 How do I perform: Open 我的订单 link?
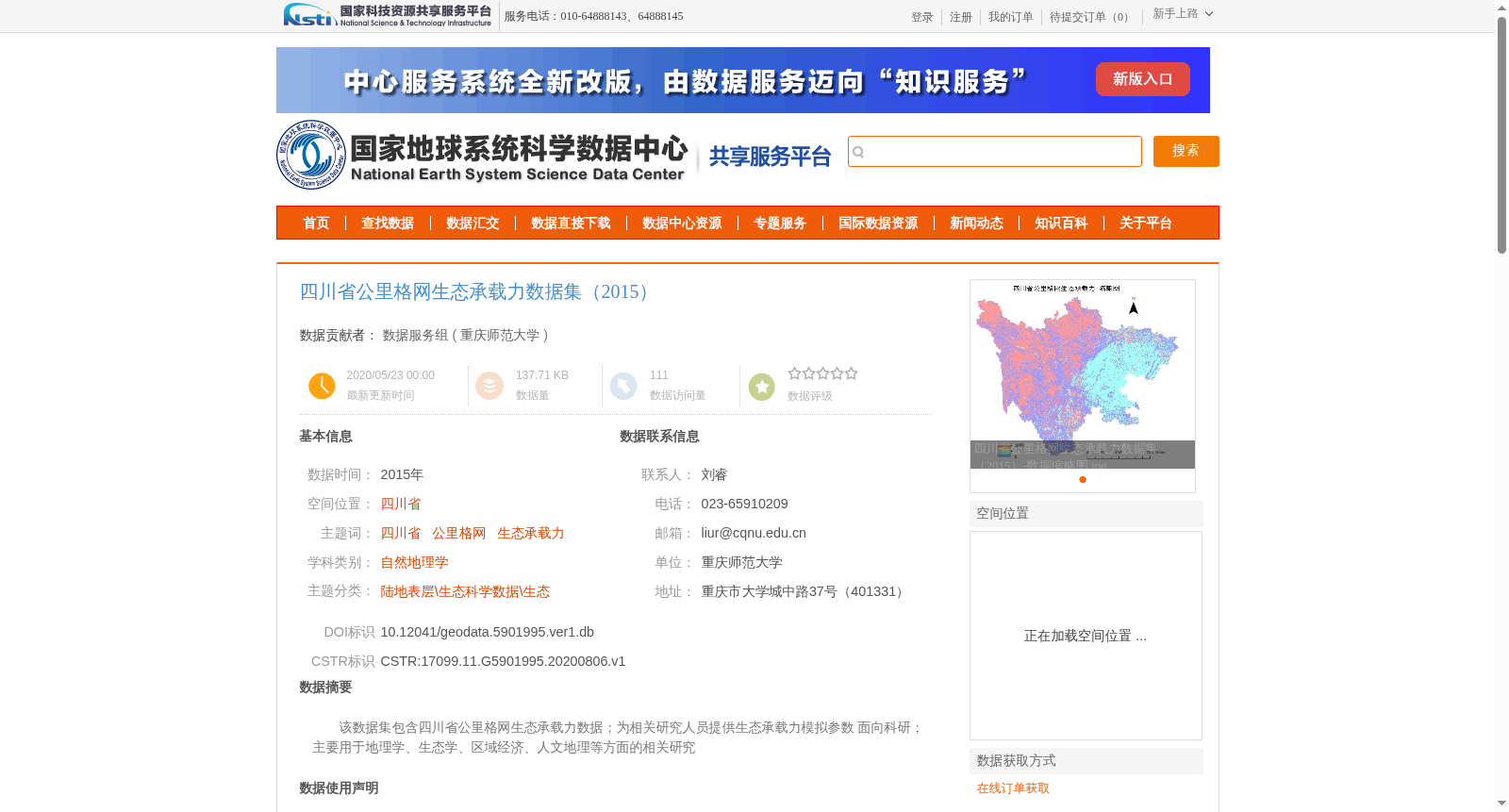click(x=1011, y=17)
